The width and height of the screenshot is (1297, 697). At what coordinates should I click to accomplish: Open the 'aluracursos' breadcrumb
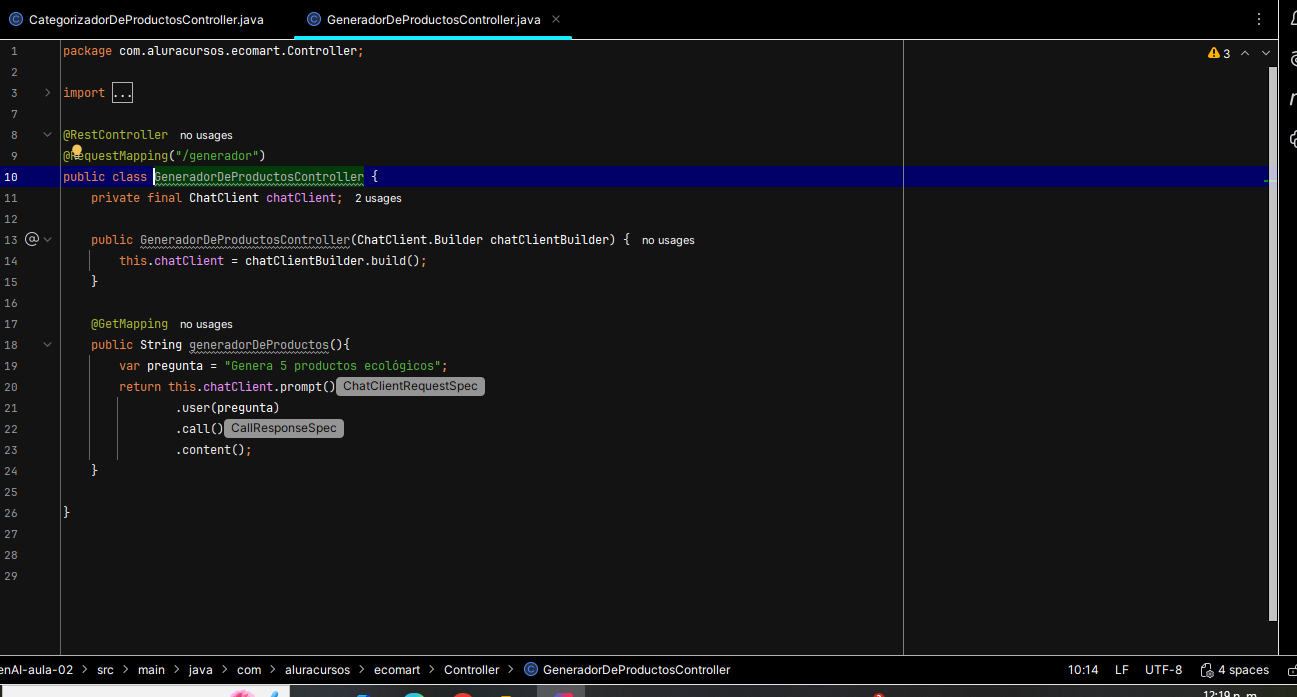point(317,670)
